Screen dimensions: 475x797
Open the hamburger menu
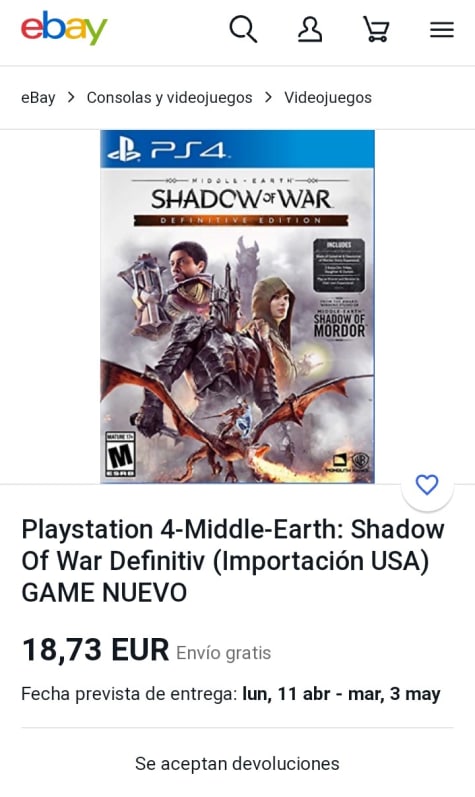tap(442, 29)
